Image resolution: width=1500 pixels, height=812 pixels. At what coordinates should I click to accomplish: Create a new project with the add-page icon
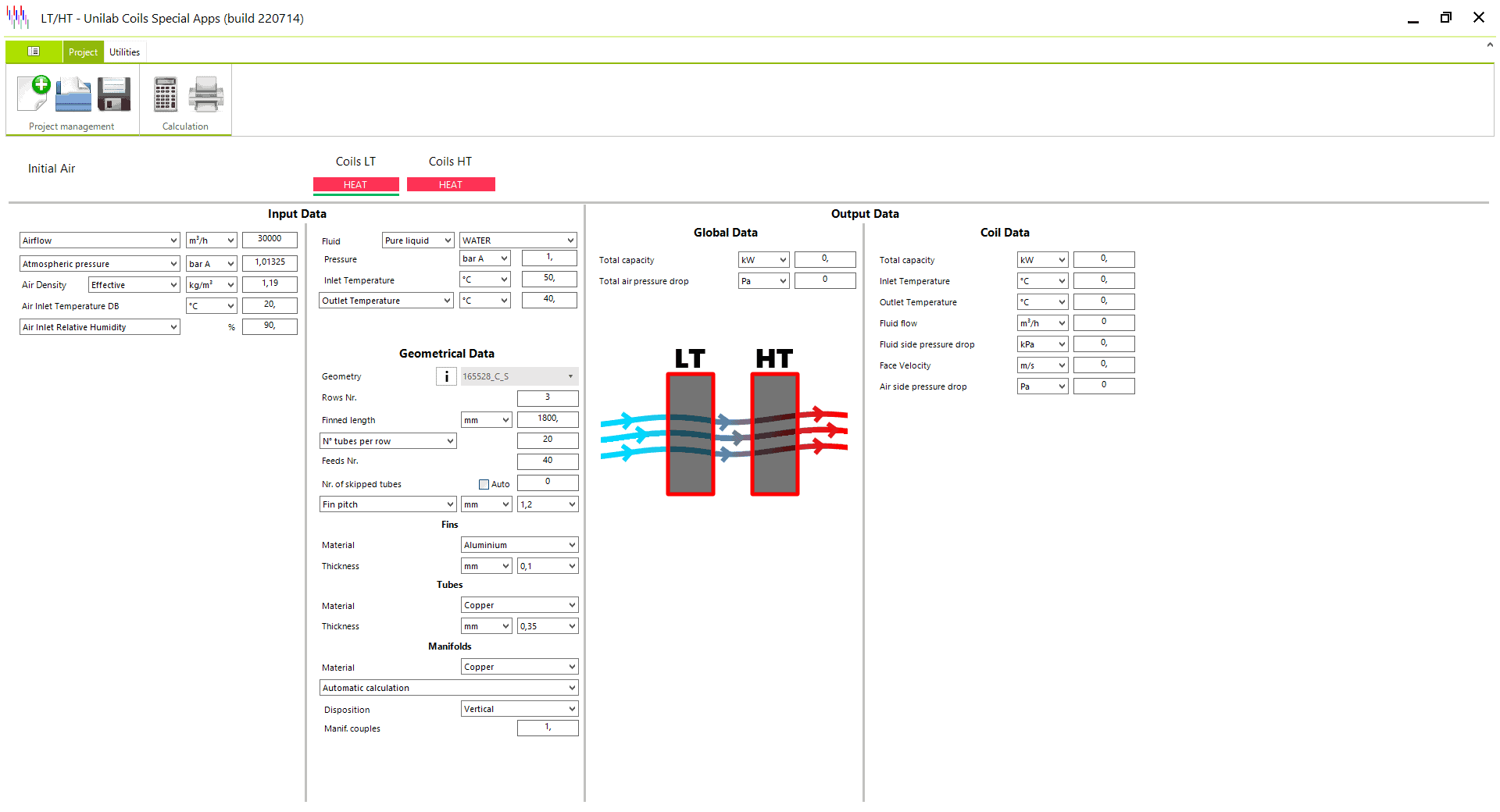tap(33, 93)
